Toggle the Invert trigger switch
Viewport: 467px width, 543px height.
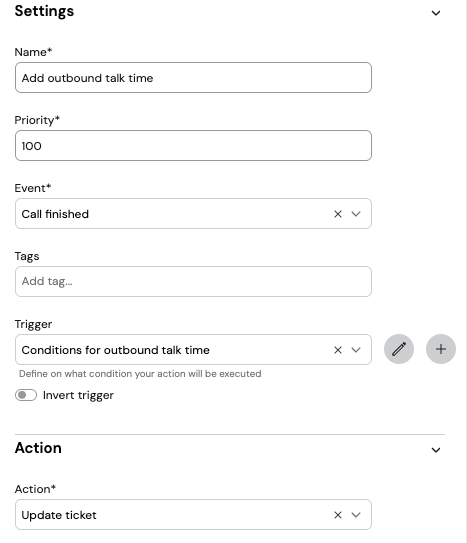(x=26, y=395)
